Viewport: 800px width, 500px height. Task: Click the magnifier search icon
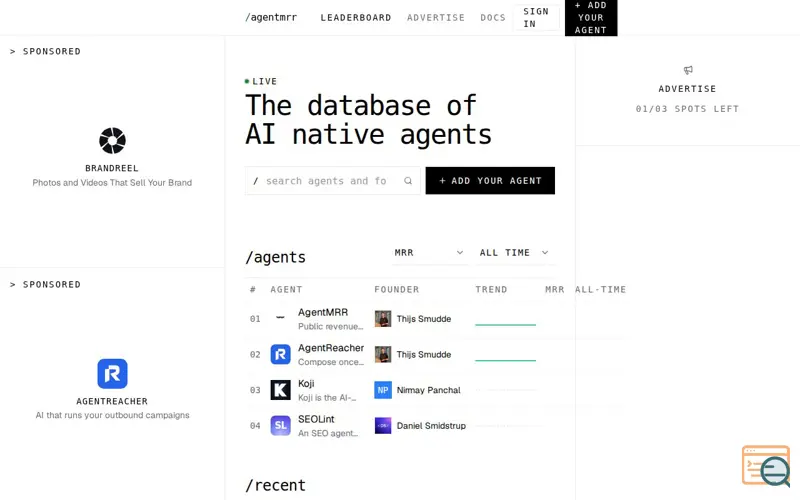click(408, 181)
